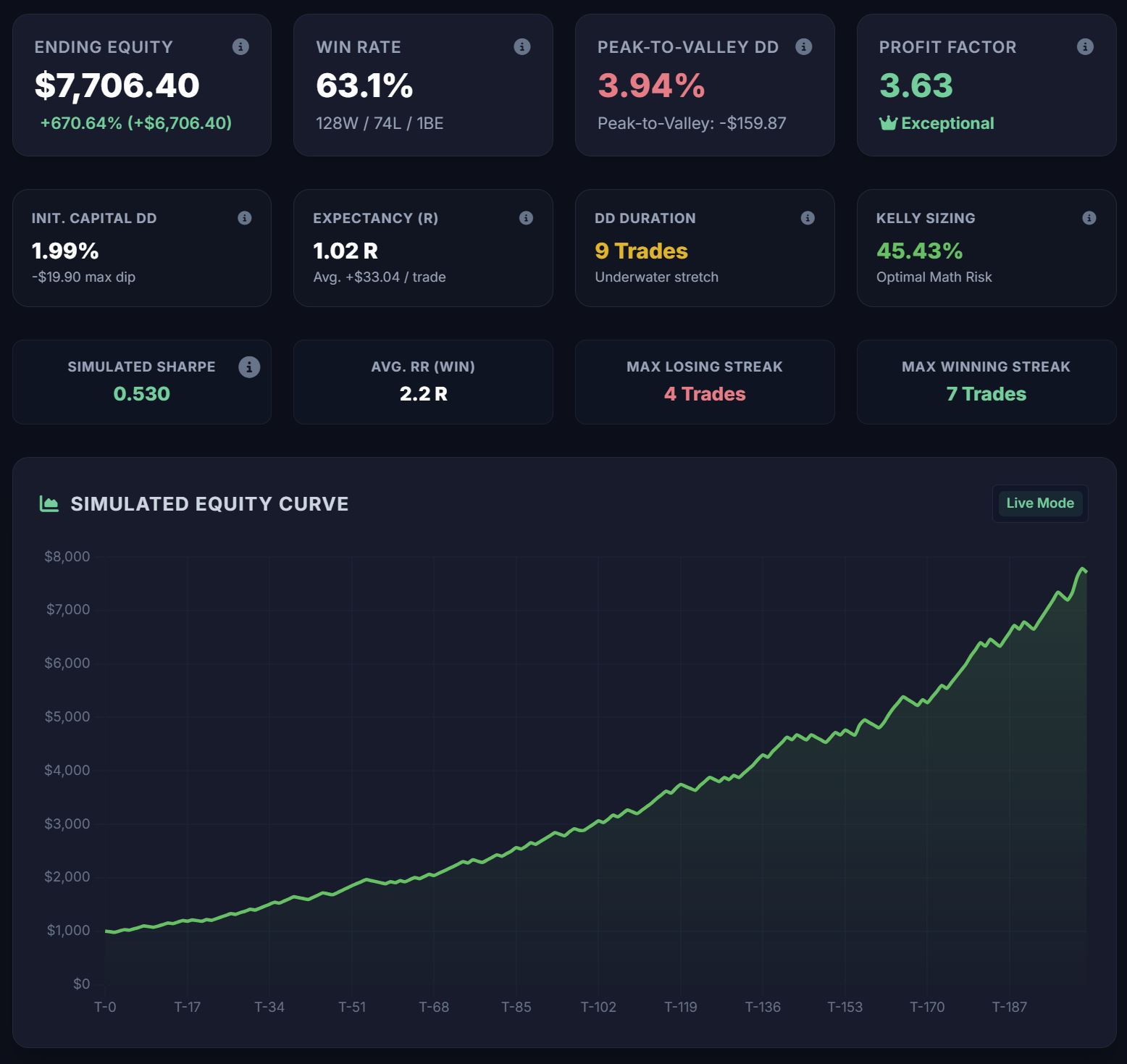Click the $5,000 y-axis label
Viewport: 1127px width, 1064px height.
point(67,716)
